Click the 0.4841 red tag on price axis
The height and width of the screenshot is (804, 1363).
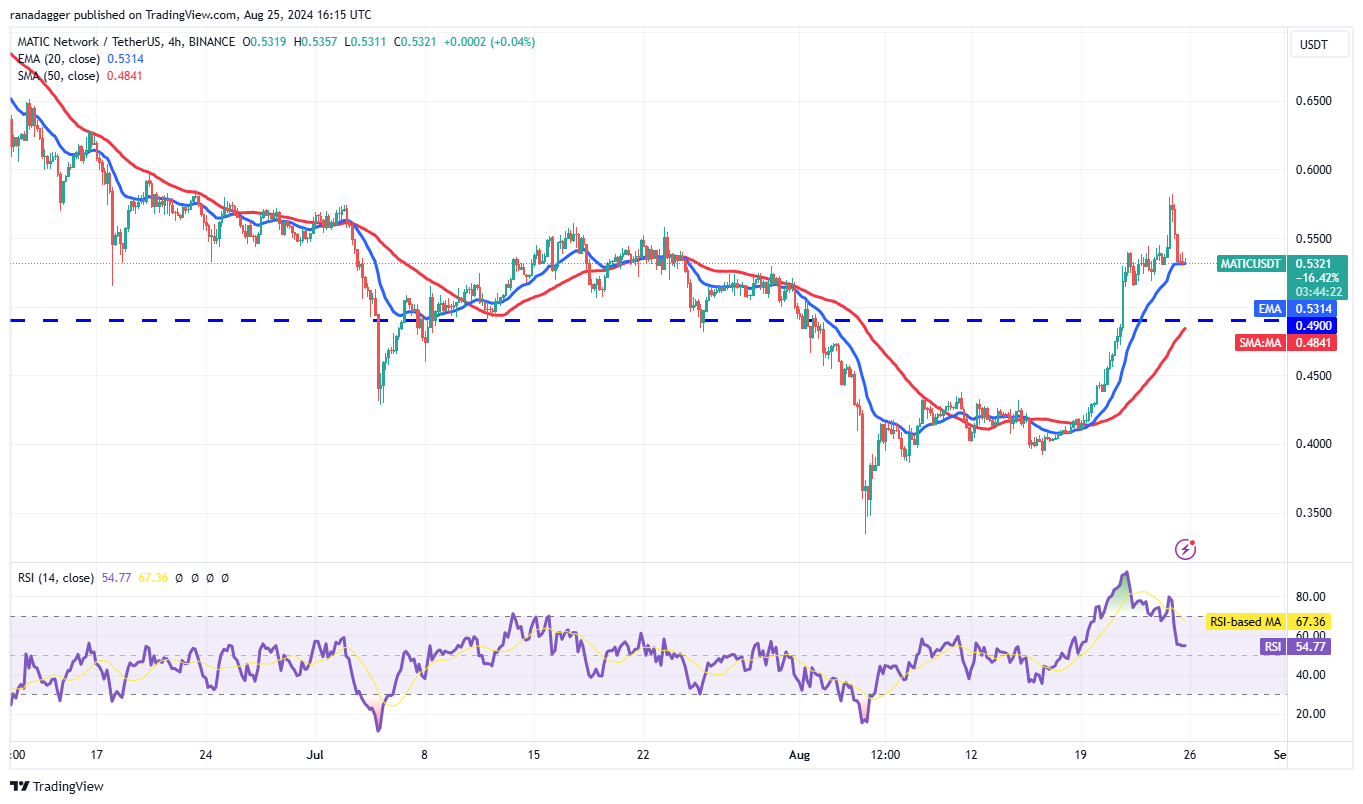coord(1314,342)
